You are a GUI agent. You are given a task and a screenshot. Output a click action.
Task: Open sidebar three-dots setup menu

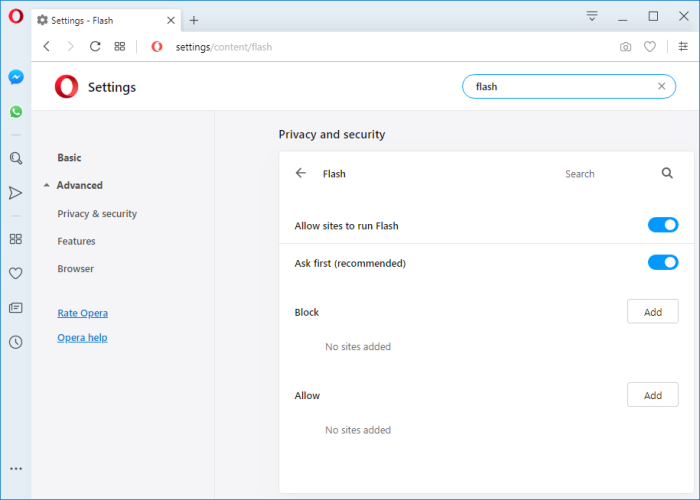pyautogui.click(x=16, y=469)
